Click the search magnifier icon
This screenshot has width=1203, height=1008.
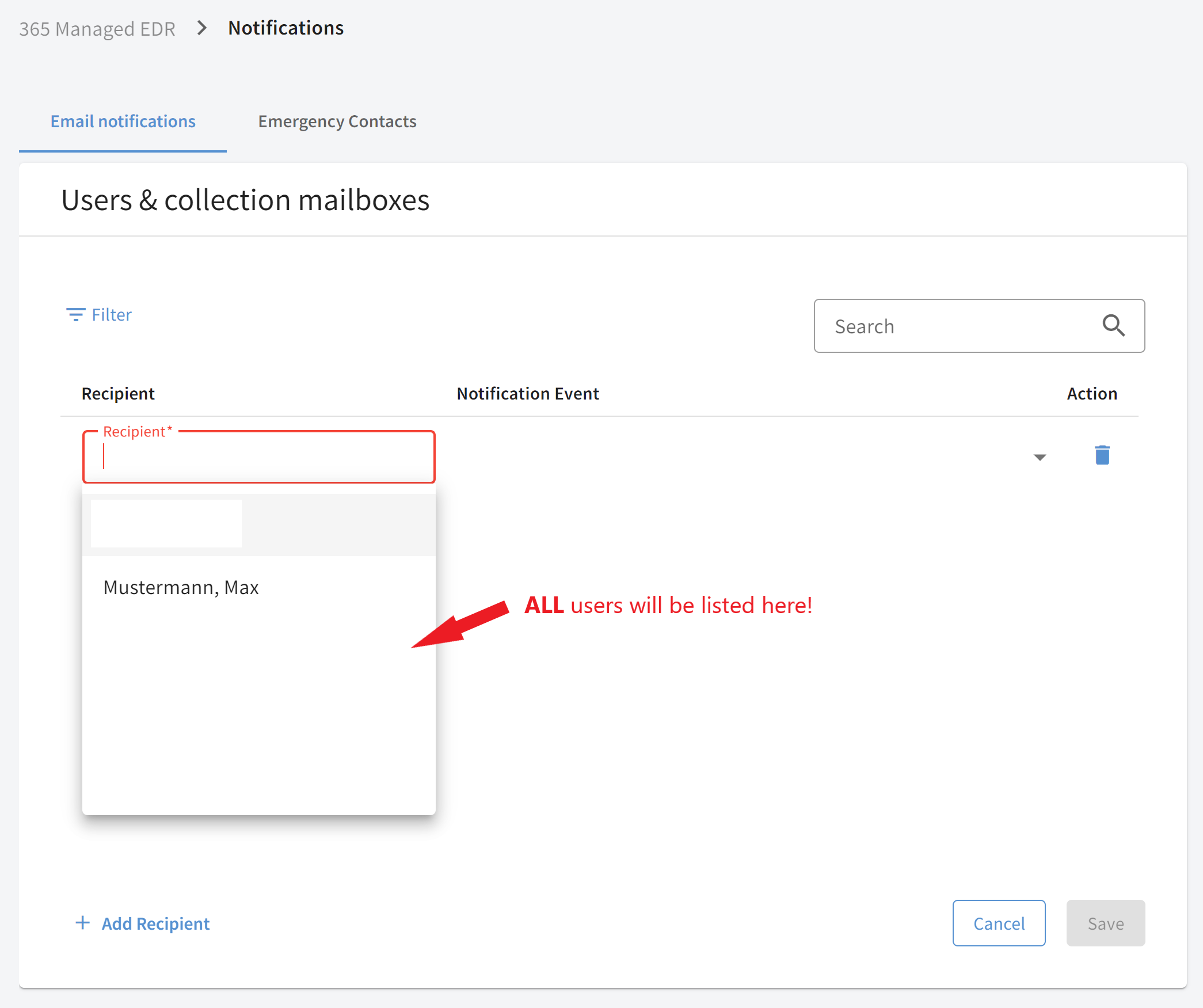point(1113,326)
